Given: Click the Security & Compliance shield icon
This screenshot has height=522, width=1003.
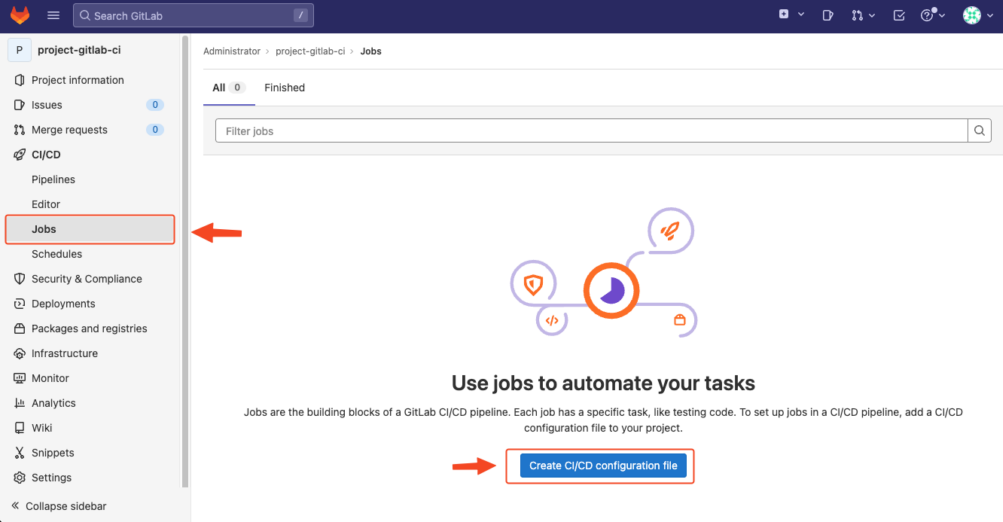Looking at the screenshot, I should tap(19, 279).
